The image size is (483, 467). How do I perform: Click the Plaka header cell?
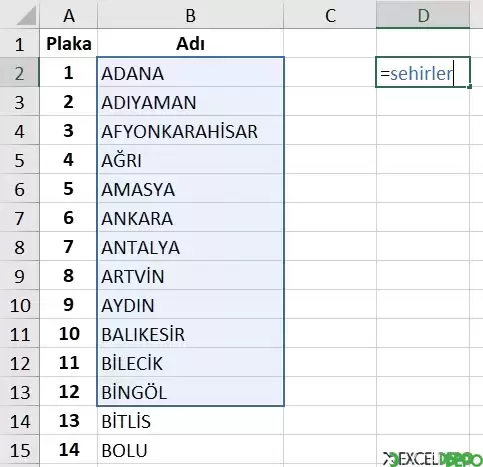(69, 43)
